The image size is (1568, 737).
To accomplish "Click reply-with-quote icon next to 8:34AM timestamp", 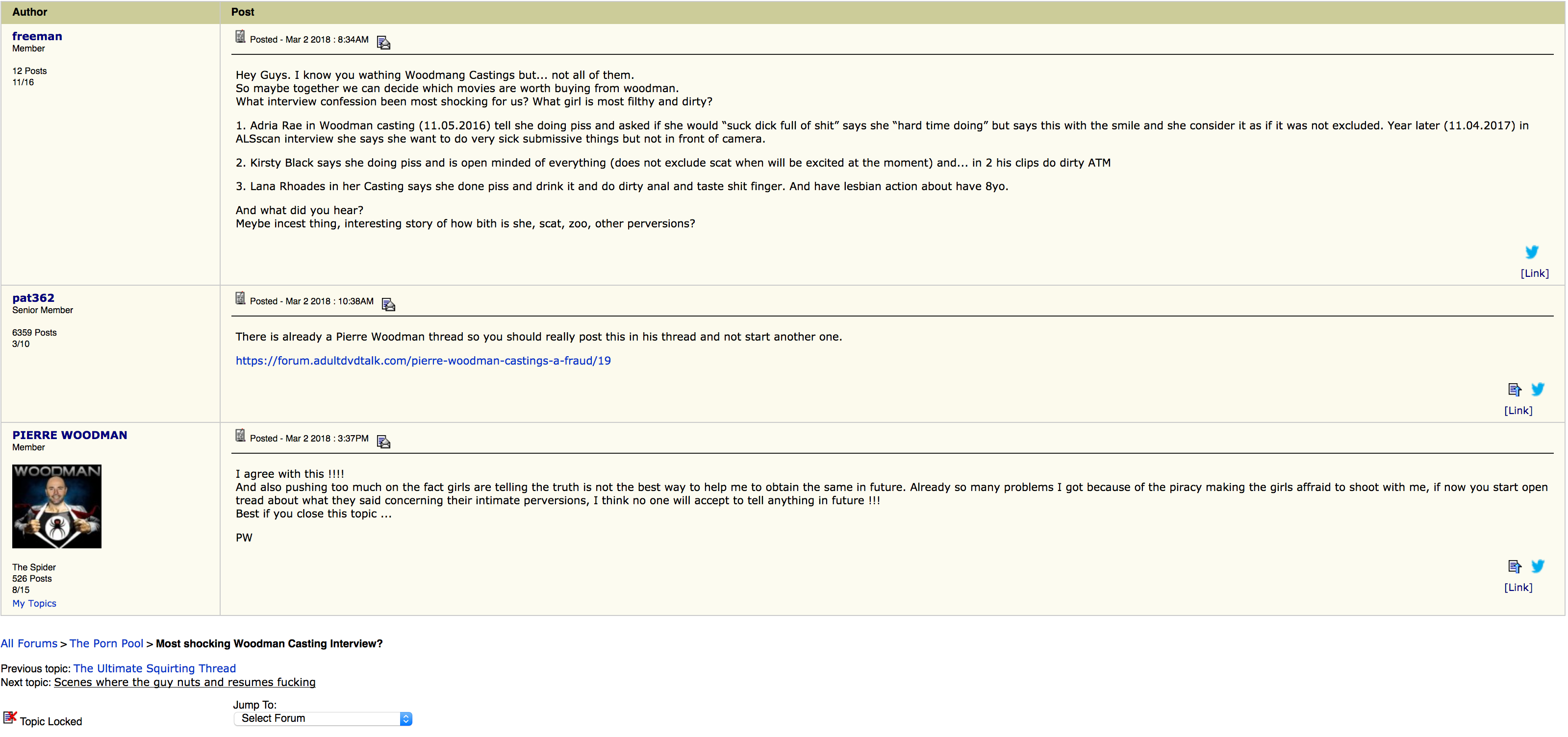I will [x=383, y=43].
